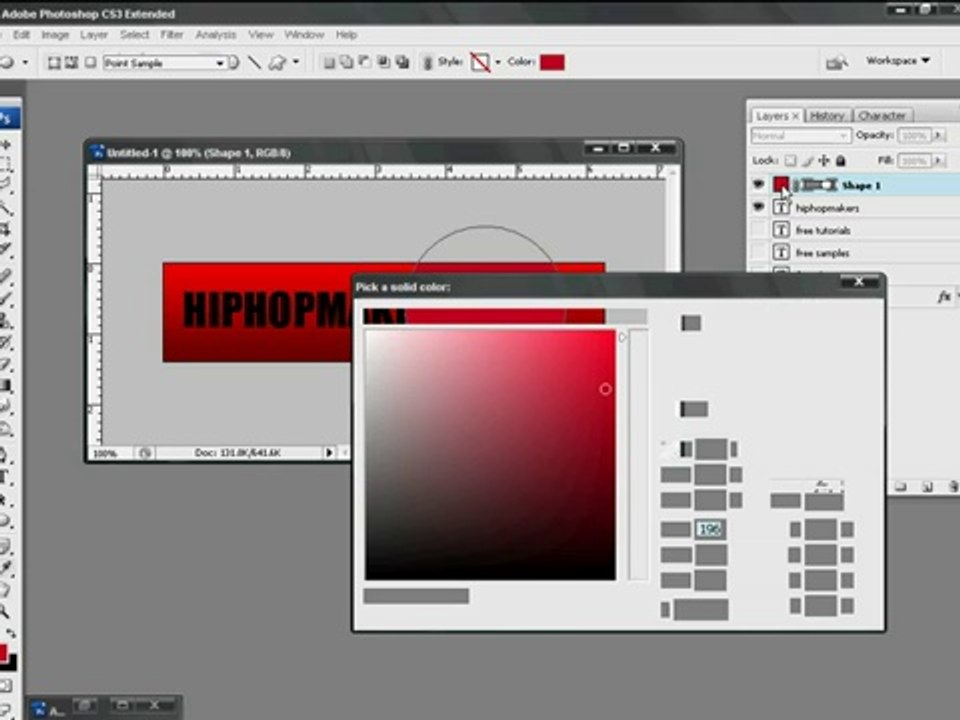960x720 pixels.
Task: Toggle lock position
Action: [824, 160]
